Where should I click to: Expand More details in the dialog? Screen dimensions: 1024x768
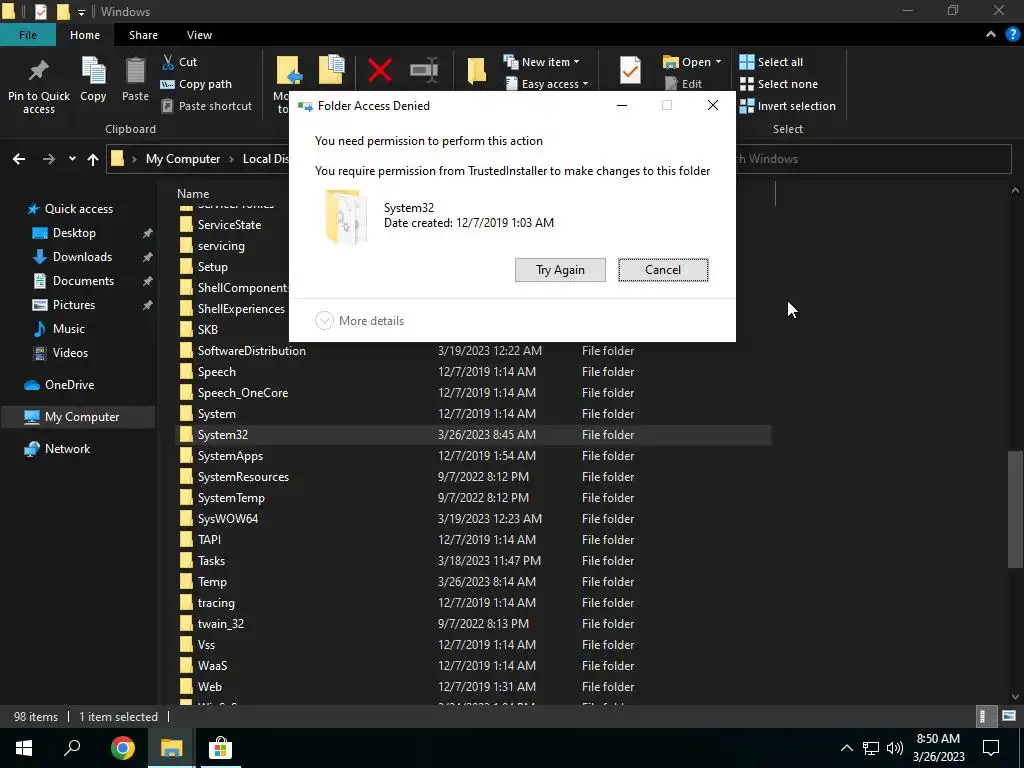pyautogui.click(x=360, y=321)
